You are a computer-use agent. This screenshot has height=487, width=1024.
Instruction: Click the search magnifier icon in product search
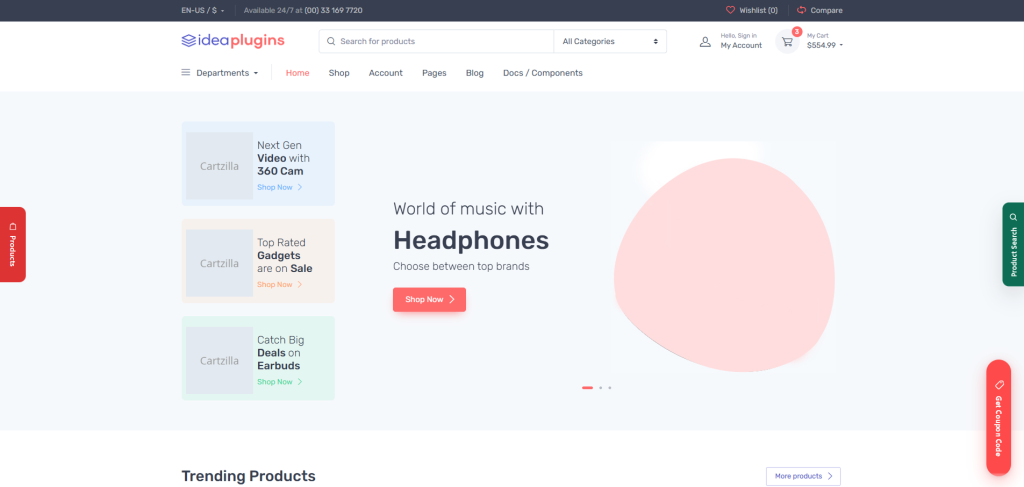pyautogui.click(x=331, y=41)
